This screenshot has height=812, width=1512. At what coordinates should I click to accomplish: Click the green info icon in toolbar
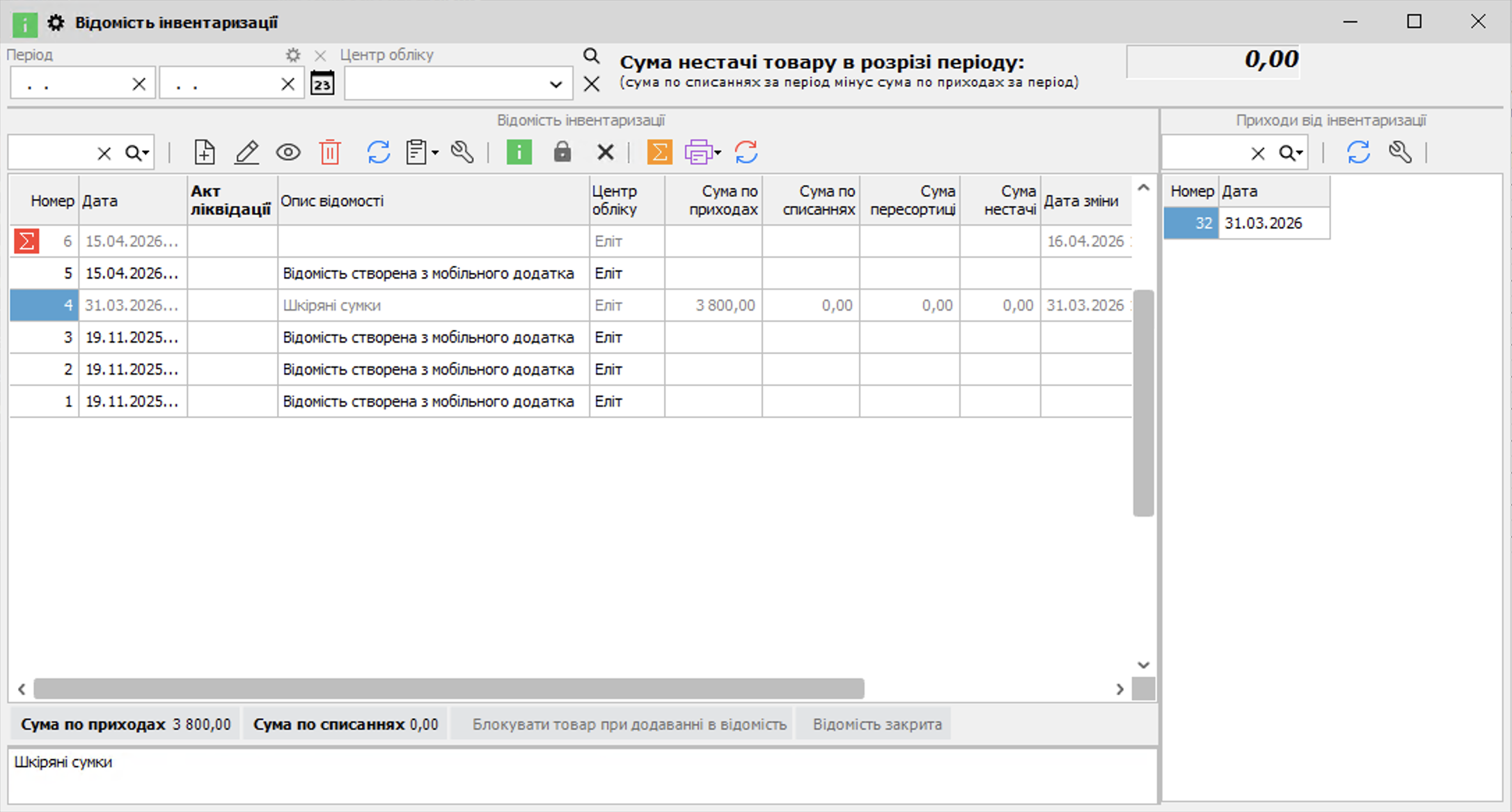(519, 152)
